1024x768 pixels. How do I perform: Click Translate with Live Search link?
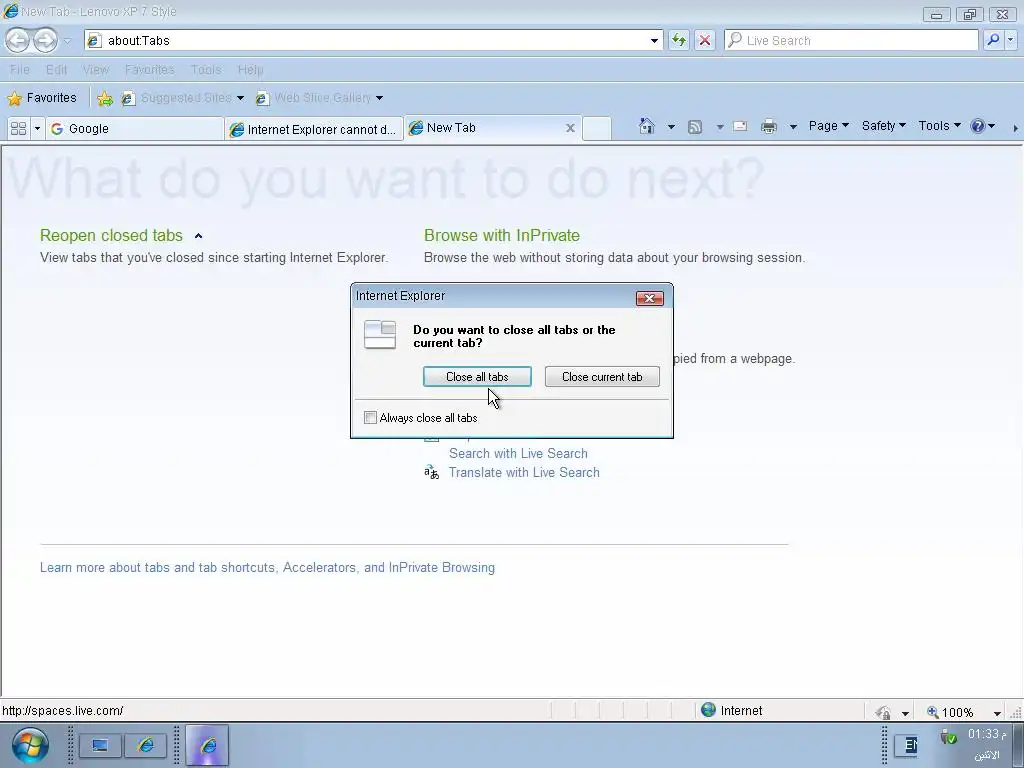pyautogui.click(x=524, y=472)
